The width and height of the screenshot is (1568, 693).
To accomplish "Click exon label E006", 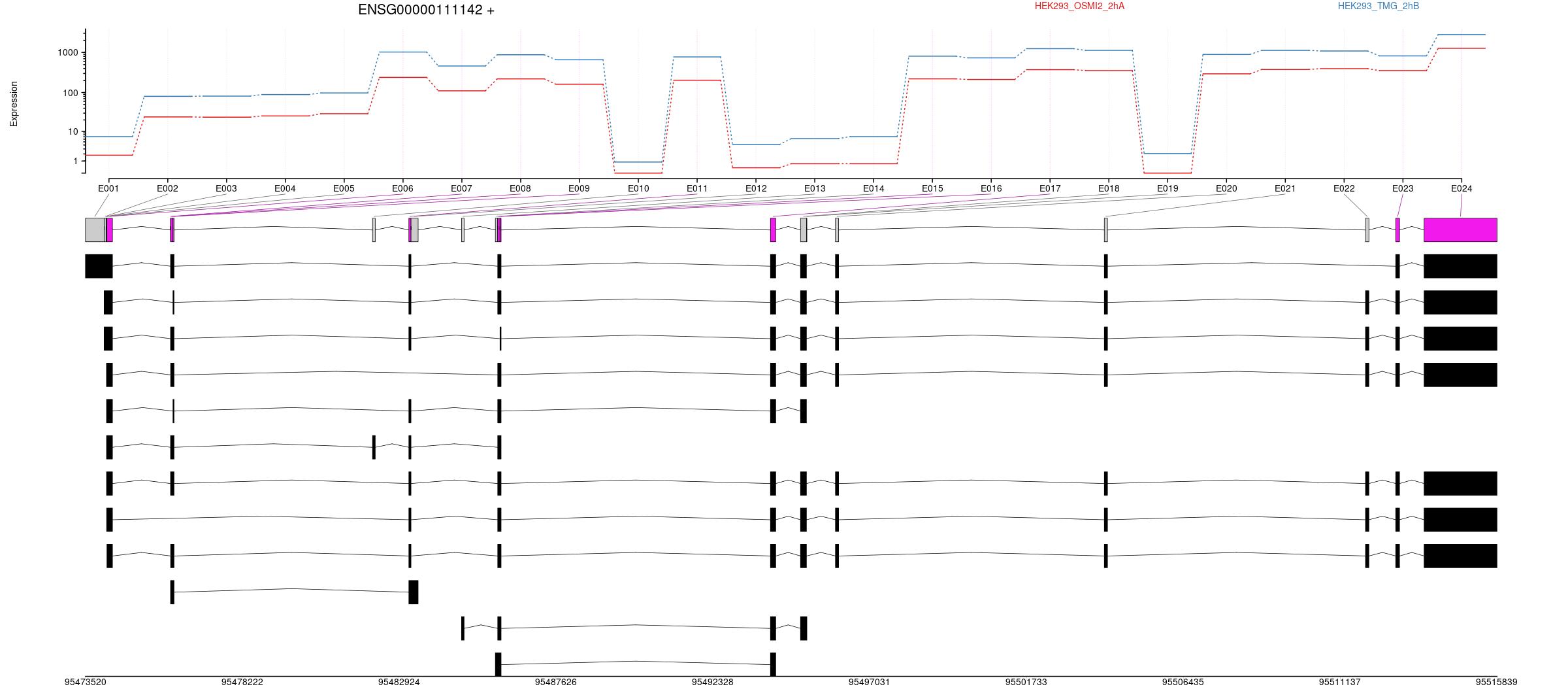I will [402, 188].
